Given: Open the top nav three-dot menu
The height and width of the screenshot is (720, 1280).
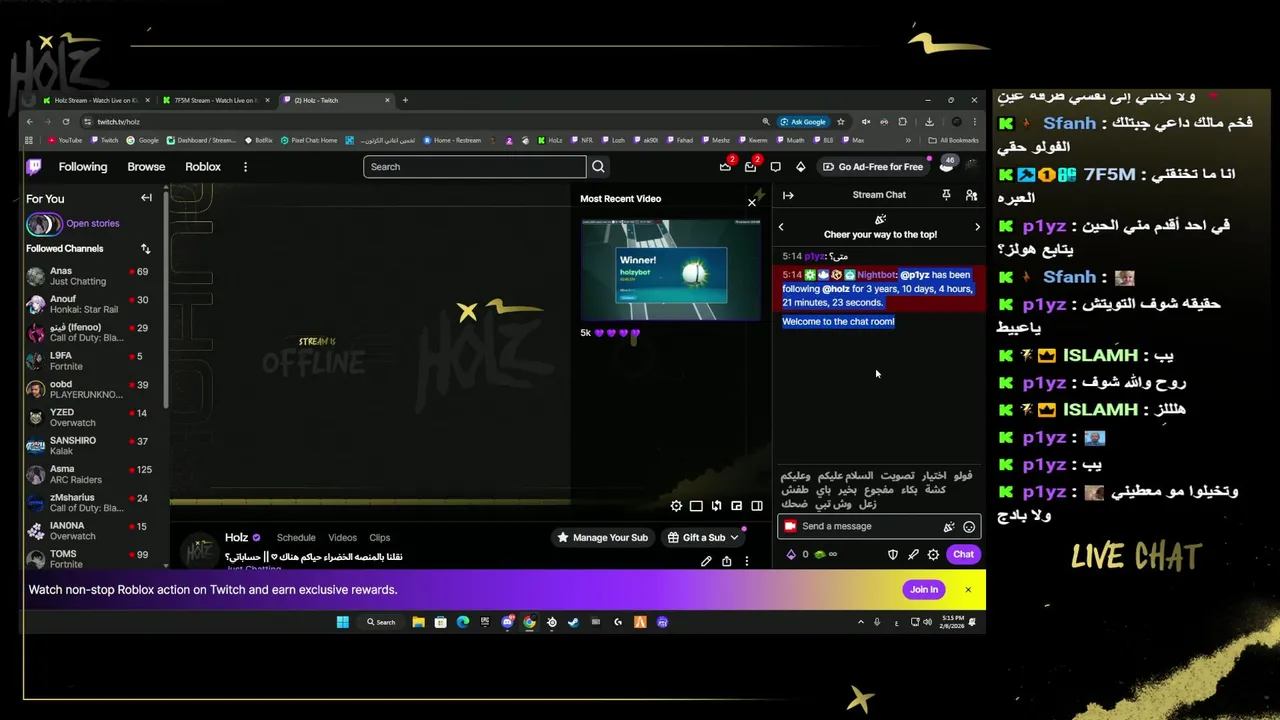Looking at the screenshot, I should 245,167.
